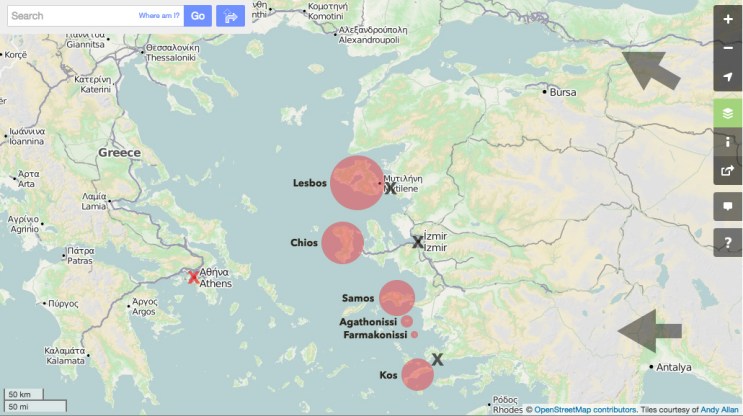The image size is (743, 416).
Task: Click the Lesbos label
Action: click(x=309, y=183)
